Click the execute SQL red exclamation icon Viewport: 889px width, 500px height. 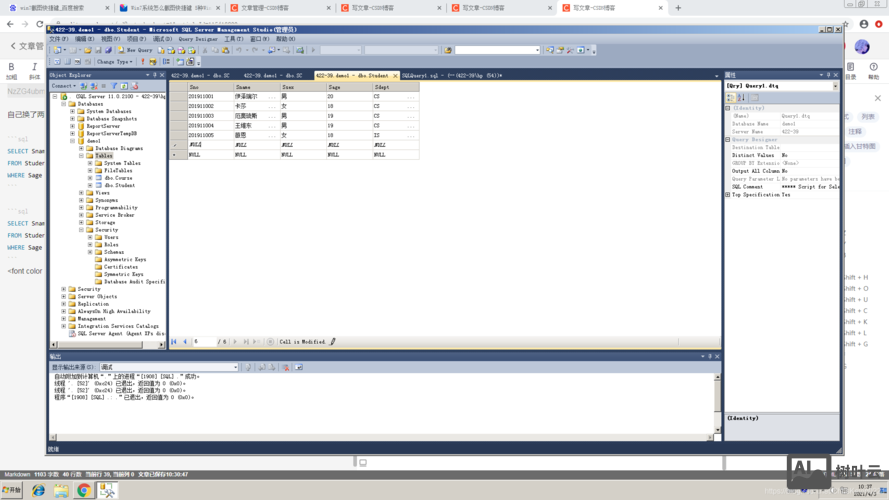tap(143, 62)
